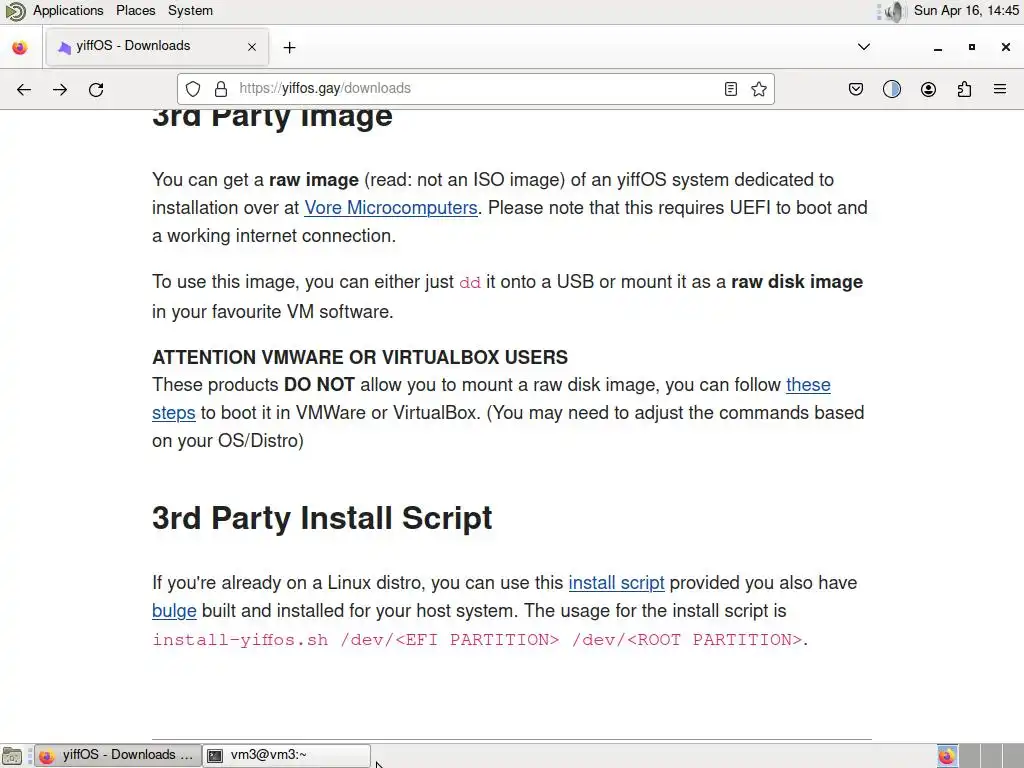This screenshot has height=768, width=1024.
Task: Select the '3rd Party Install Script' heading
Action: pyautogui.click(x=322, y=518)
